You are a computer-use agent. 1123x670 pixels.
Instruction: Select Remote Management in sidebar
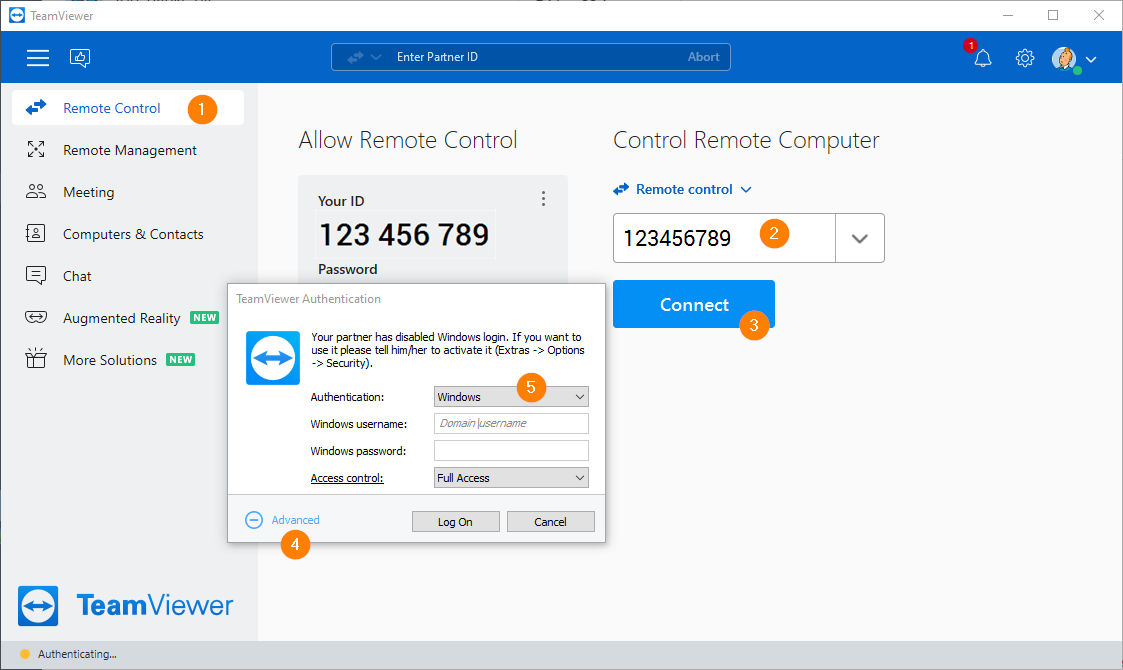tap(129, 150)
